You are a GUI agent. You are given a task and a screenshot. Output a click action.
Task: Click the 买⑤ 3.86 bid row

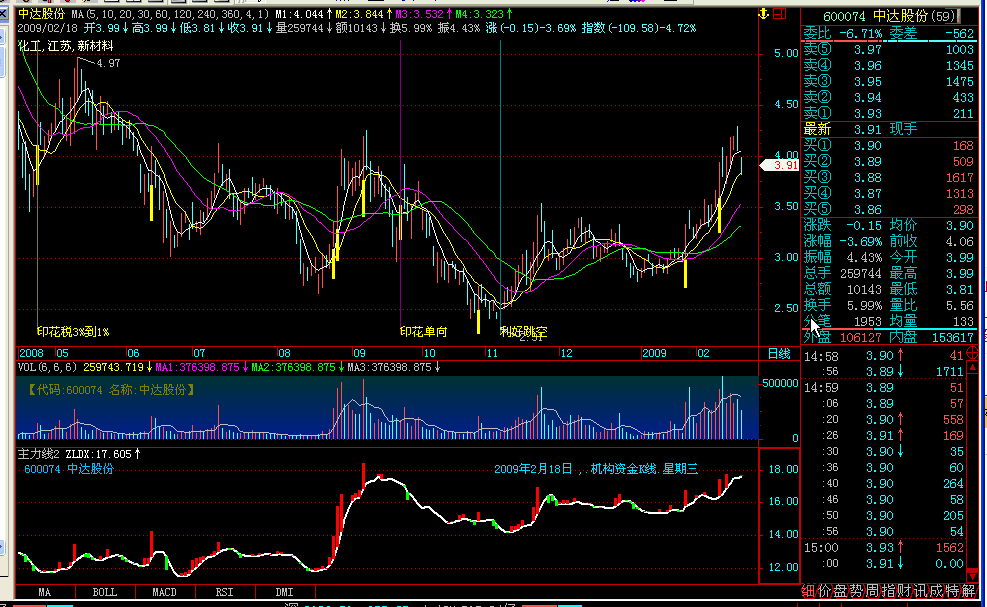pyautogui.click(x=889, y=209)
